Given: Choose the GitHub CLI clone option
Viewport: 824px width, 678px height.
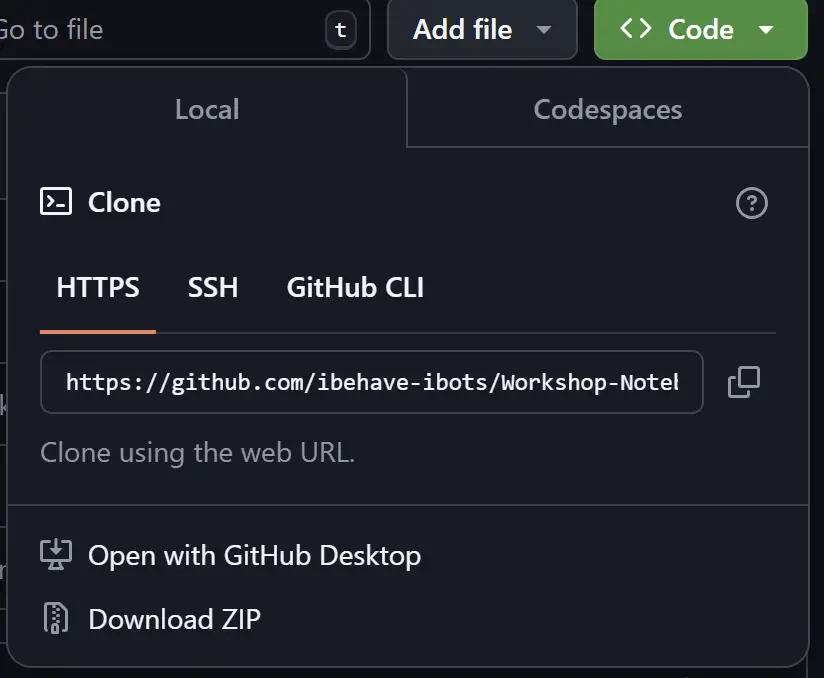Looking at the screenshot, I should pos(355,288).
